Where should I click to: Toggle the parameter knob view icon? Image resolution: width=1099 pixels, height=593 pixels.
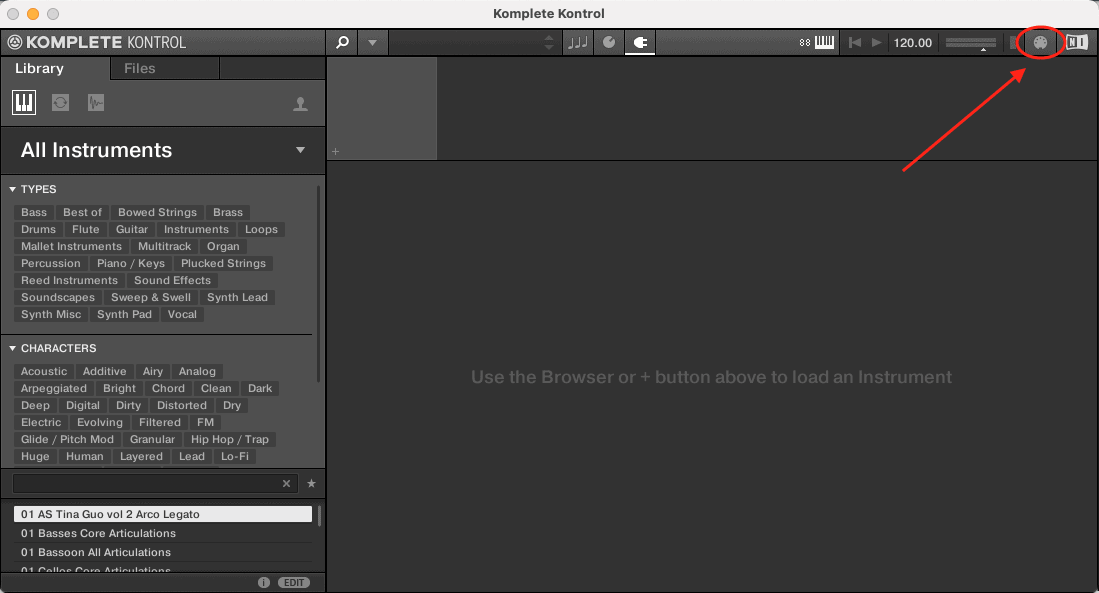609,43
